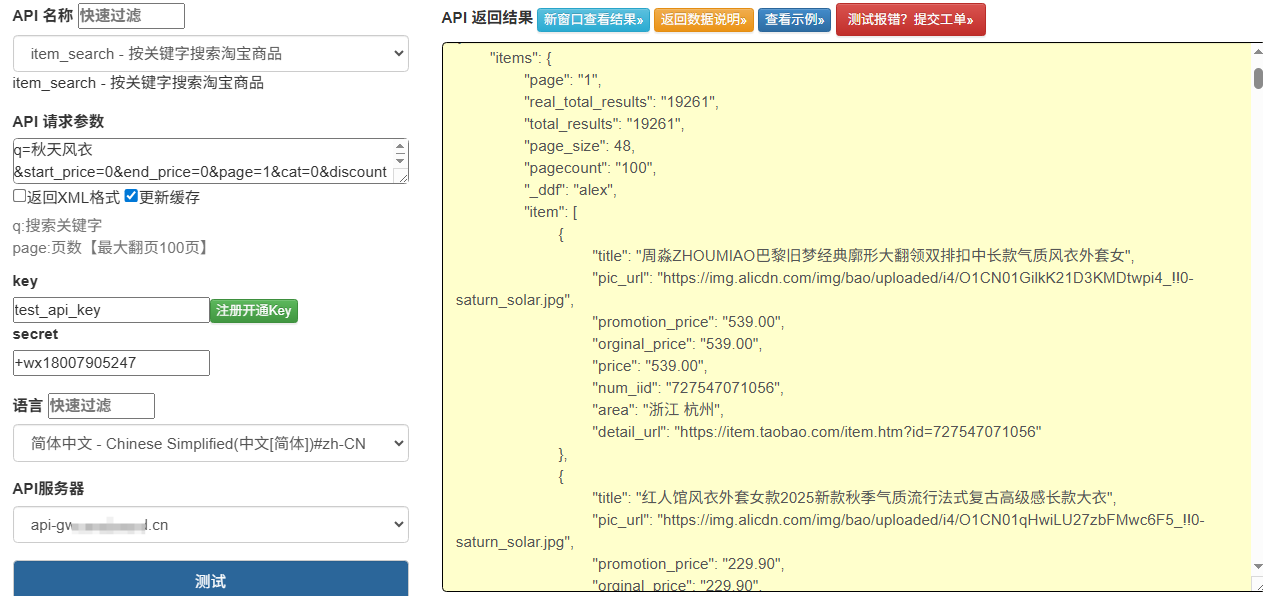Open the language dropdown showing 简体中文
Image resolution: width=1263 pixels, height=596 pixels.
210,442
